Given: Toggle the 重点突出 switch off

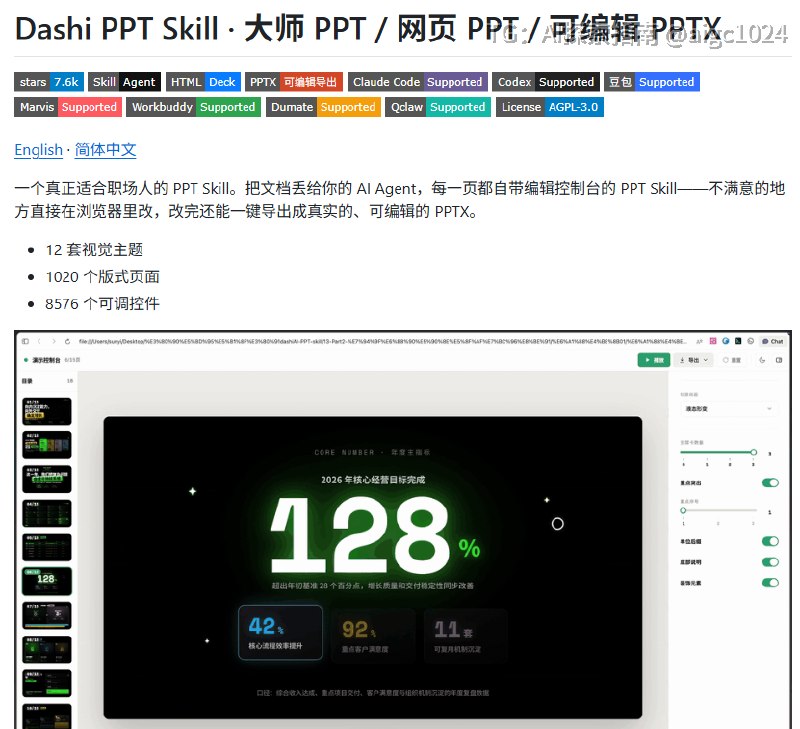Looking at the screenshot, I should [x=770, y=483].
